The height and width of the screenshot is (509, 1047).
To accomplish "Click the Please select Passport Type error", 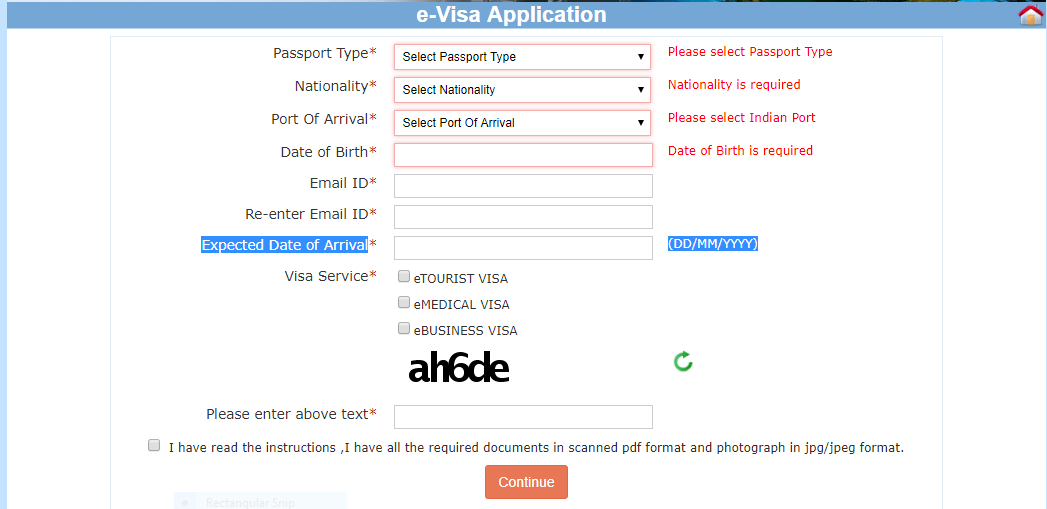I will [x=750, y=51].
